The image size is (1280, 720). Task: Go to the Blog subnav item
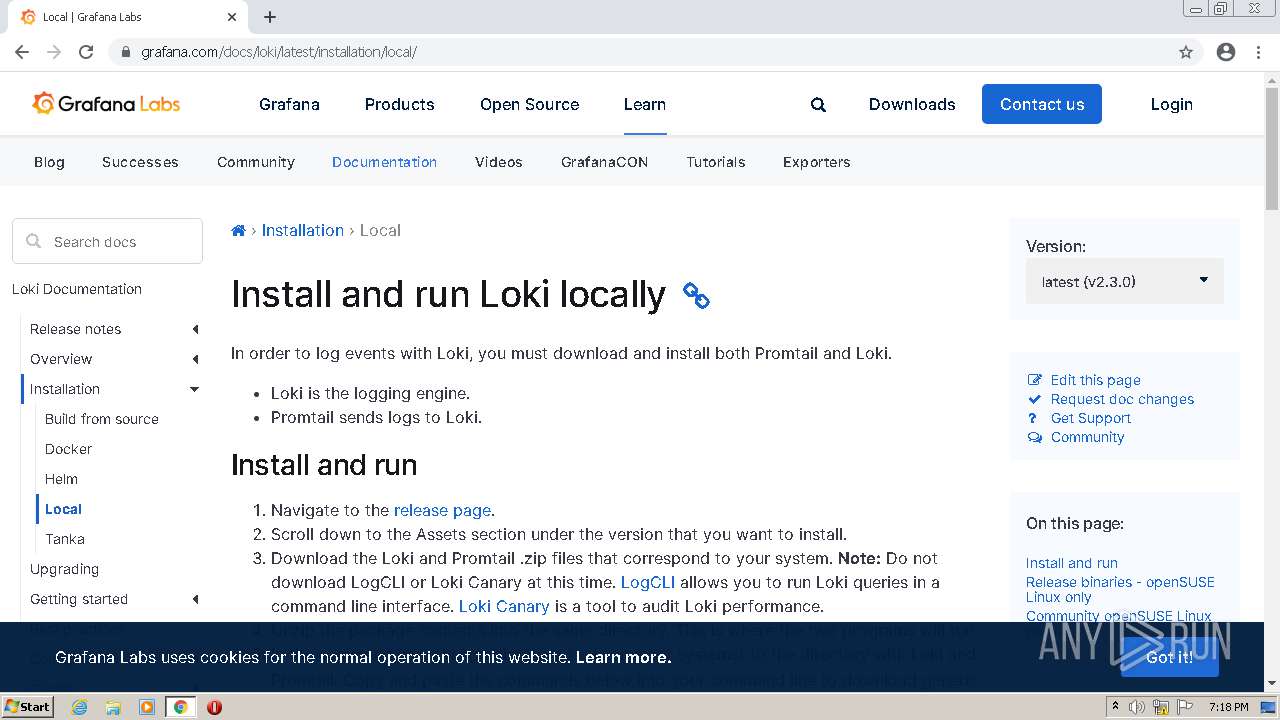[x=49, y=162]
